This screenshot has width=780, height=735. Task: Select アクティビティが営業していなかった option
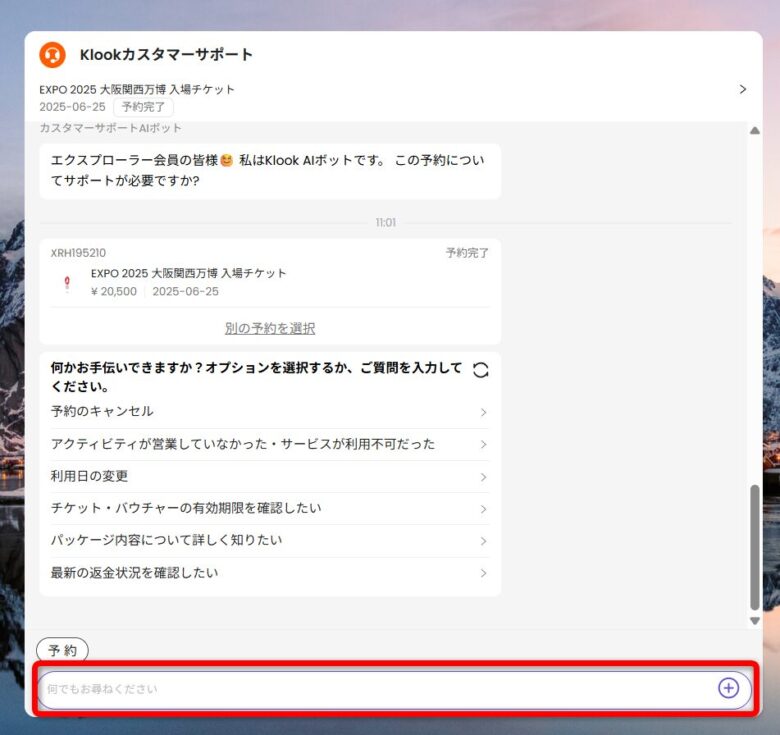[243, 444]
